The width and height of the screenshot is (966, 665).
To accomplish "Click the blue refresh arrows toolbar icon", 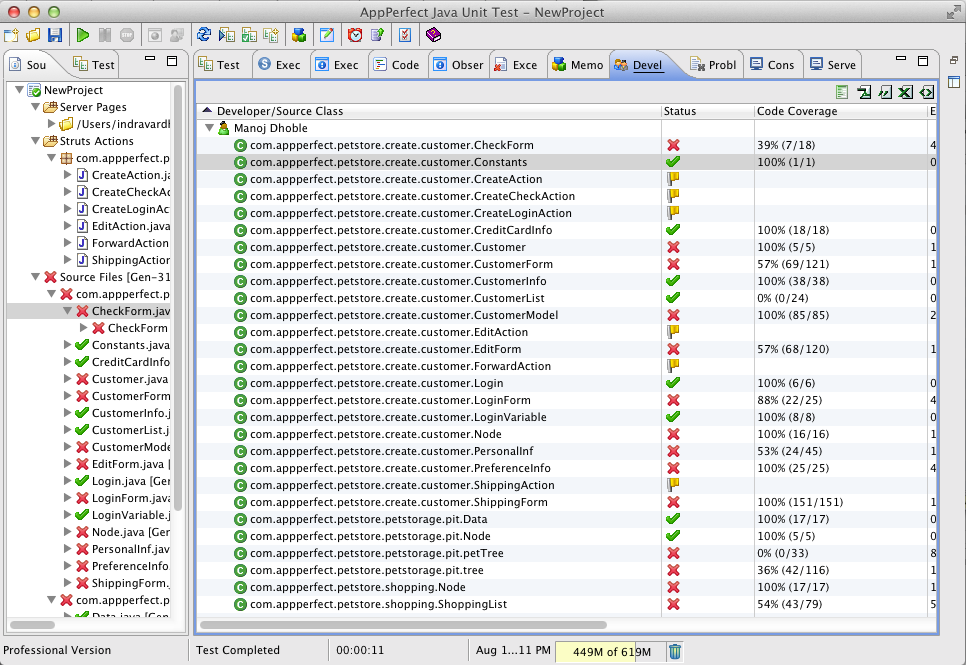I will (204, 35).
